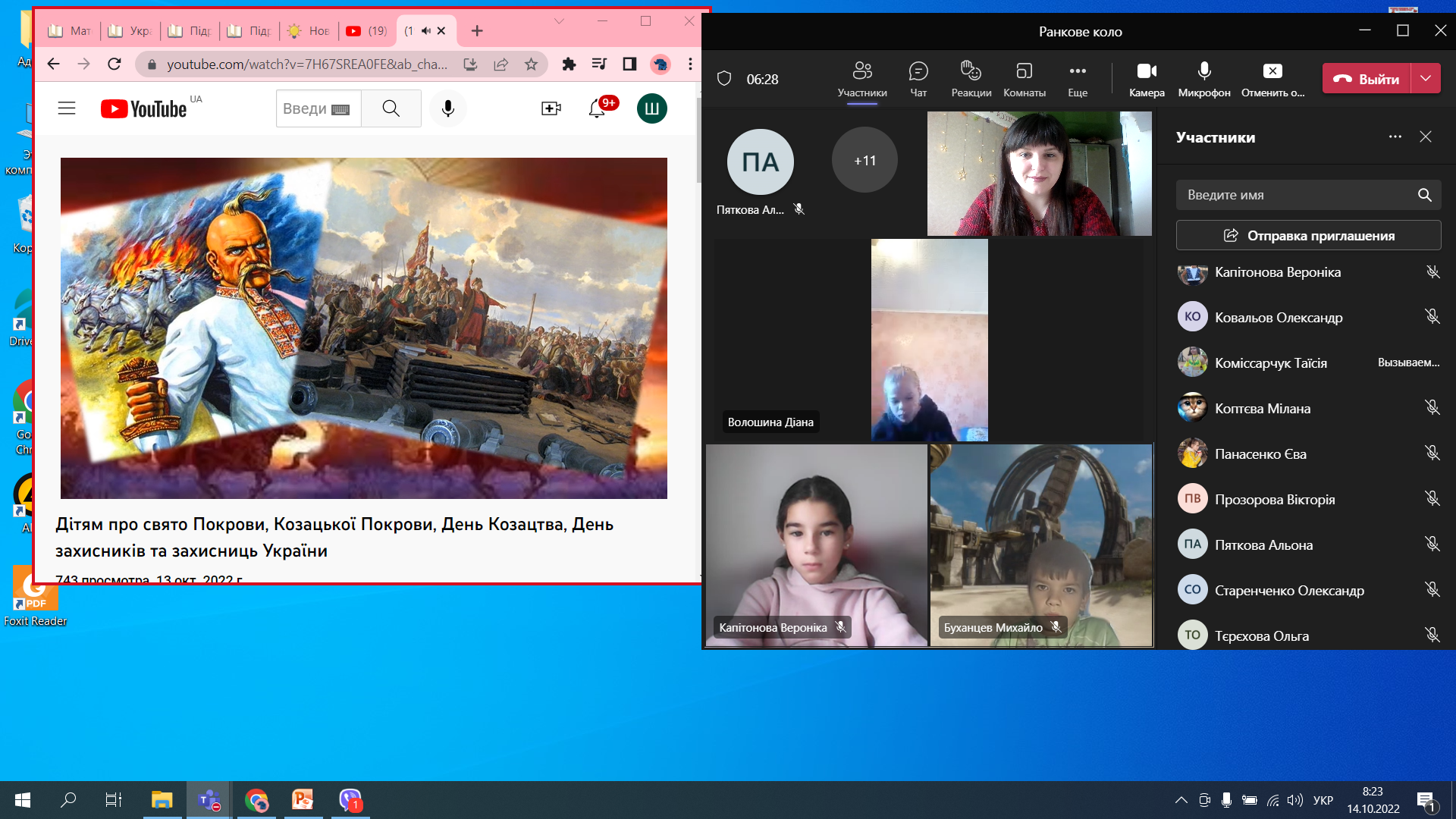Close the active YouTube tab

(x=441, y=31)
